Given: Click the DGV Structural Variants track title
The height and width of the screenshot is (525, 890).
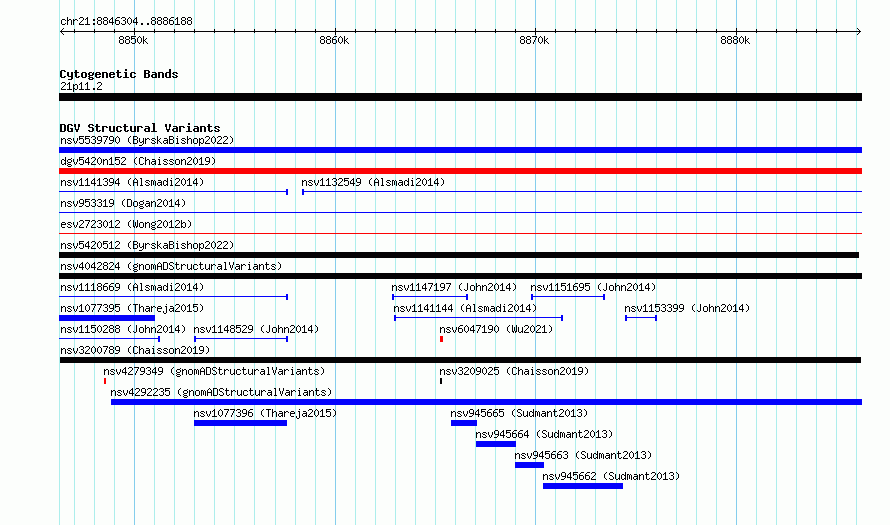Looking at the screenshot, I should coord(140,128).
